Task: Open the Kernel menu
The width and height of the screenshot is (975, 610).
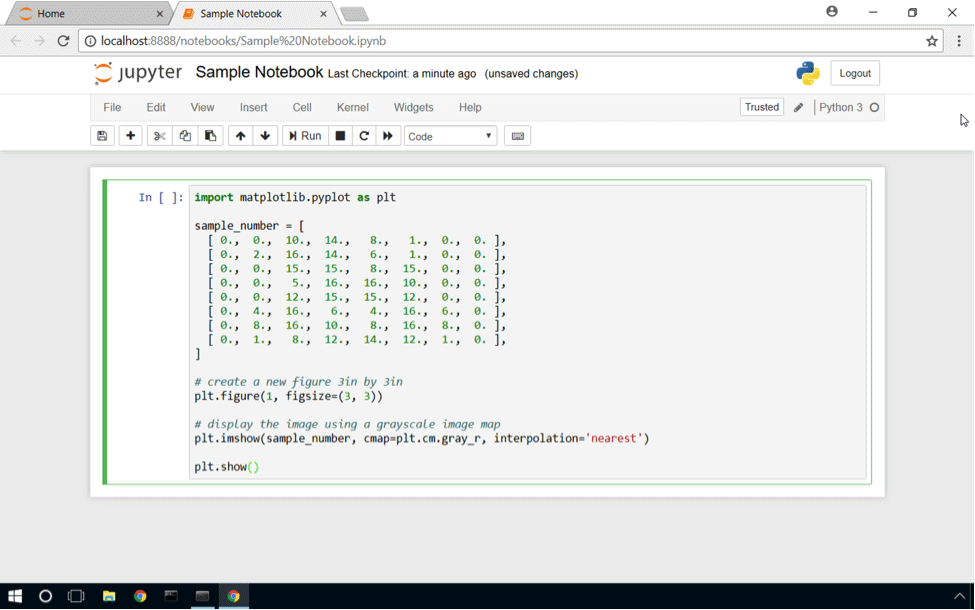Action: (351, 107)
